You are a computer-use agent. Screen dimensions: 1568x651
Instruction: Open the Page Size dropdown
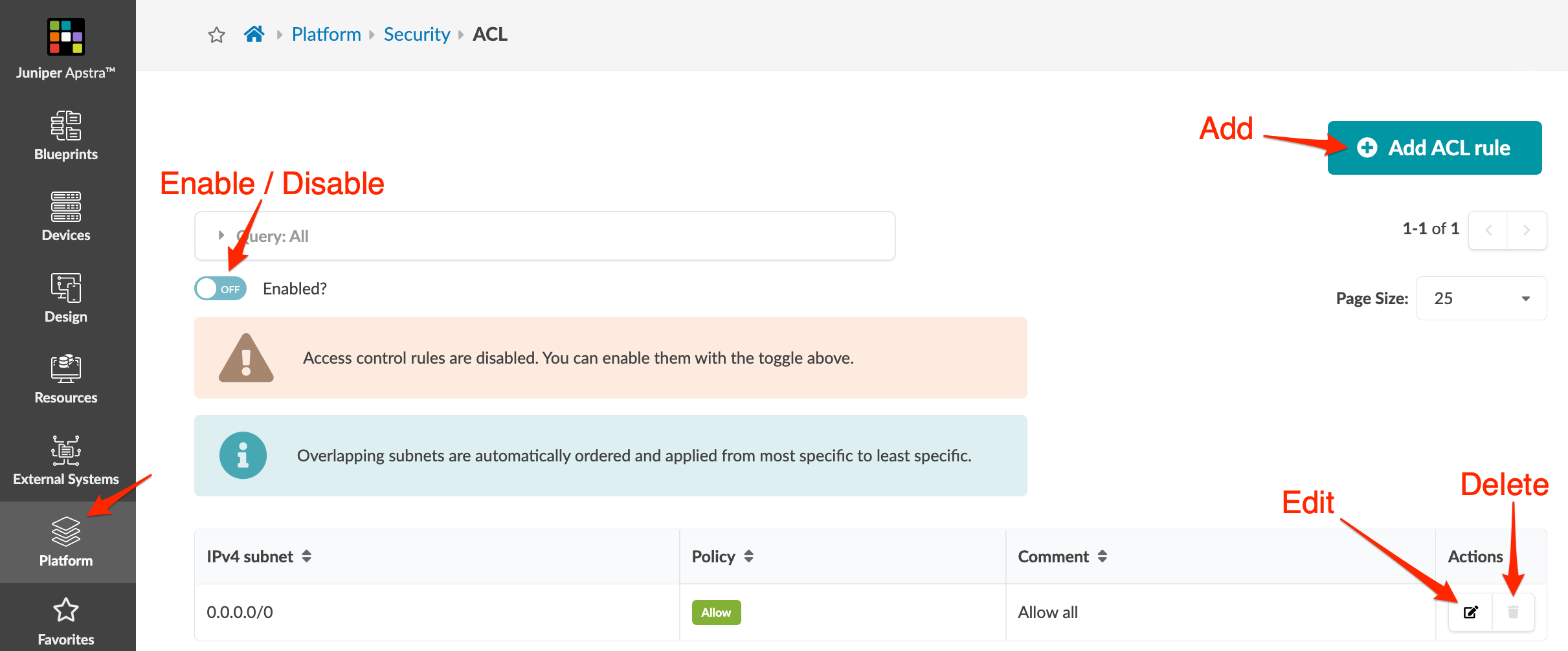click(1481, 298)
